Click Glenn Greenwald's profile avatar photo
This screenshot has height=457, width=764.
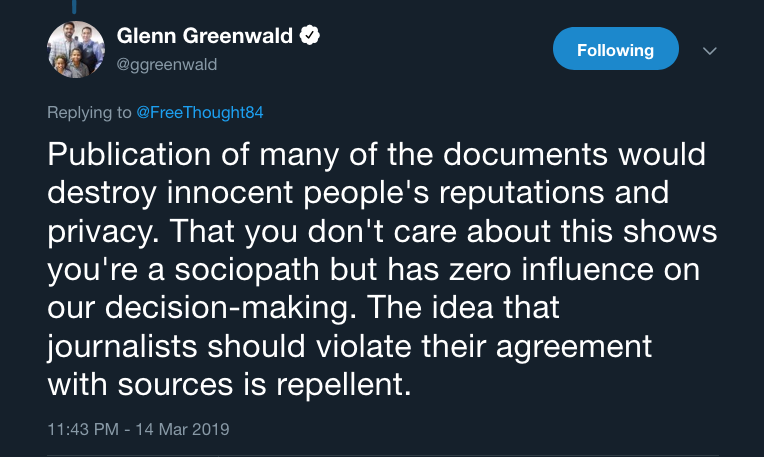click(x=77, y=49)
